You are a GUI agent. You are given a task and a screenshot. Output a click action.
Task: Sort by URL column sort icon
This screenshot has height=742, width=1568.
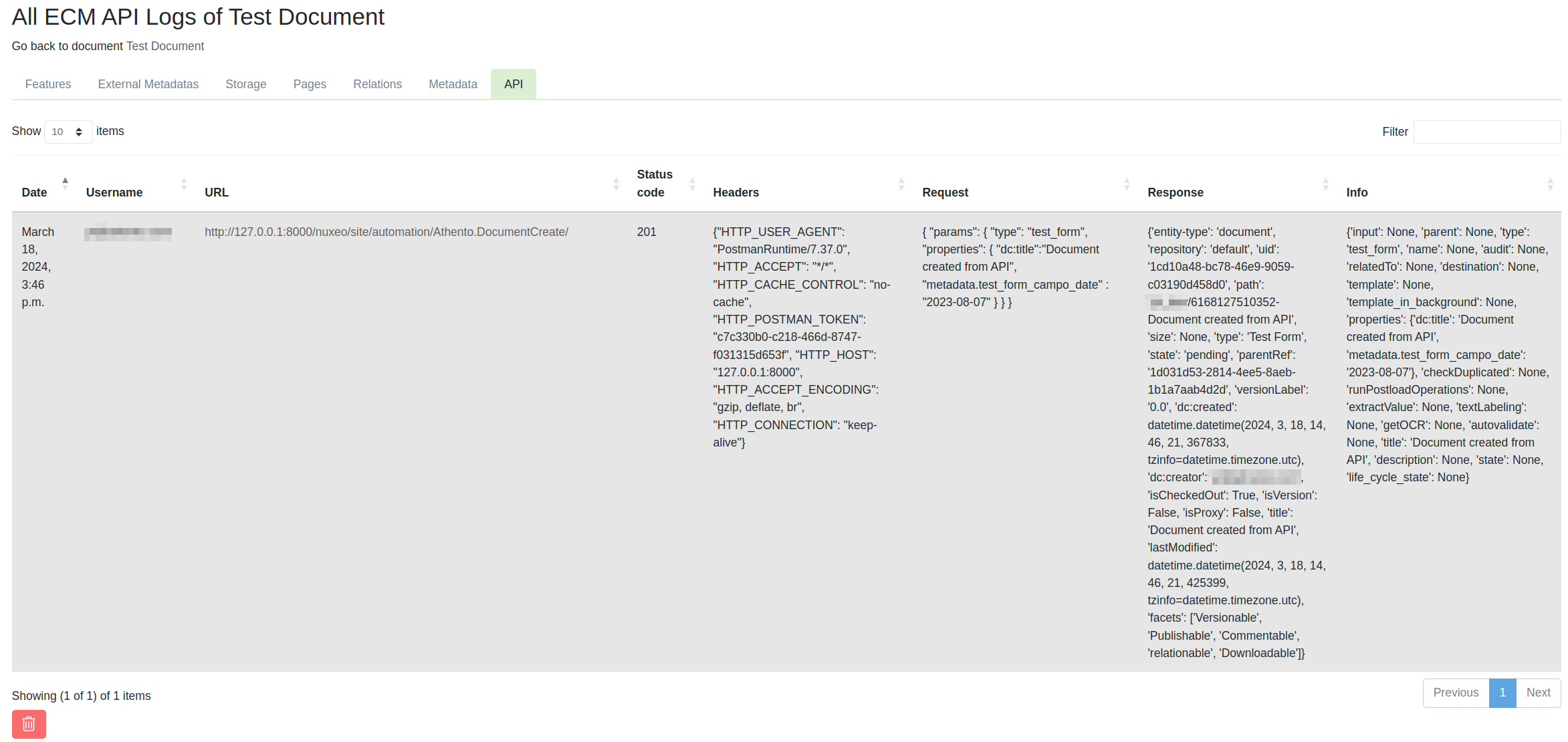coord(616,184)
